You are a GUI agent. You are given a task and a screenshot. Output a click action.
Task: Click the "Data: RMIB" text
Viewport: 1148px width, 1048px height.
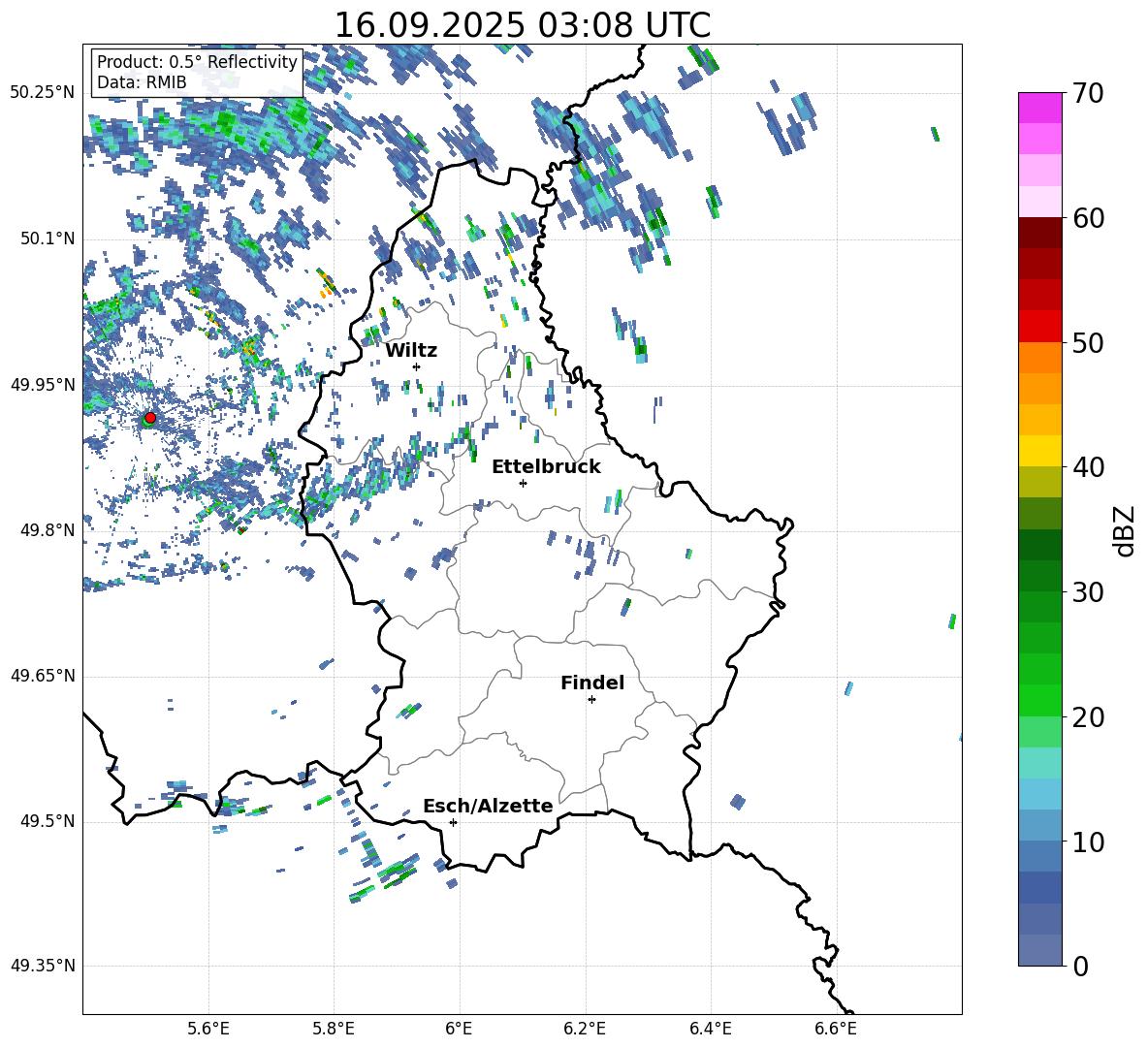tap(142, 82)
